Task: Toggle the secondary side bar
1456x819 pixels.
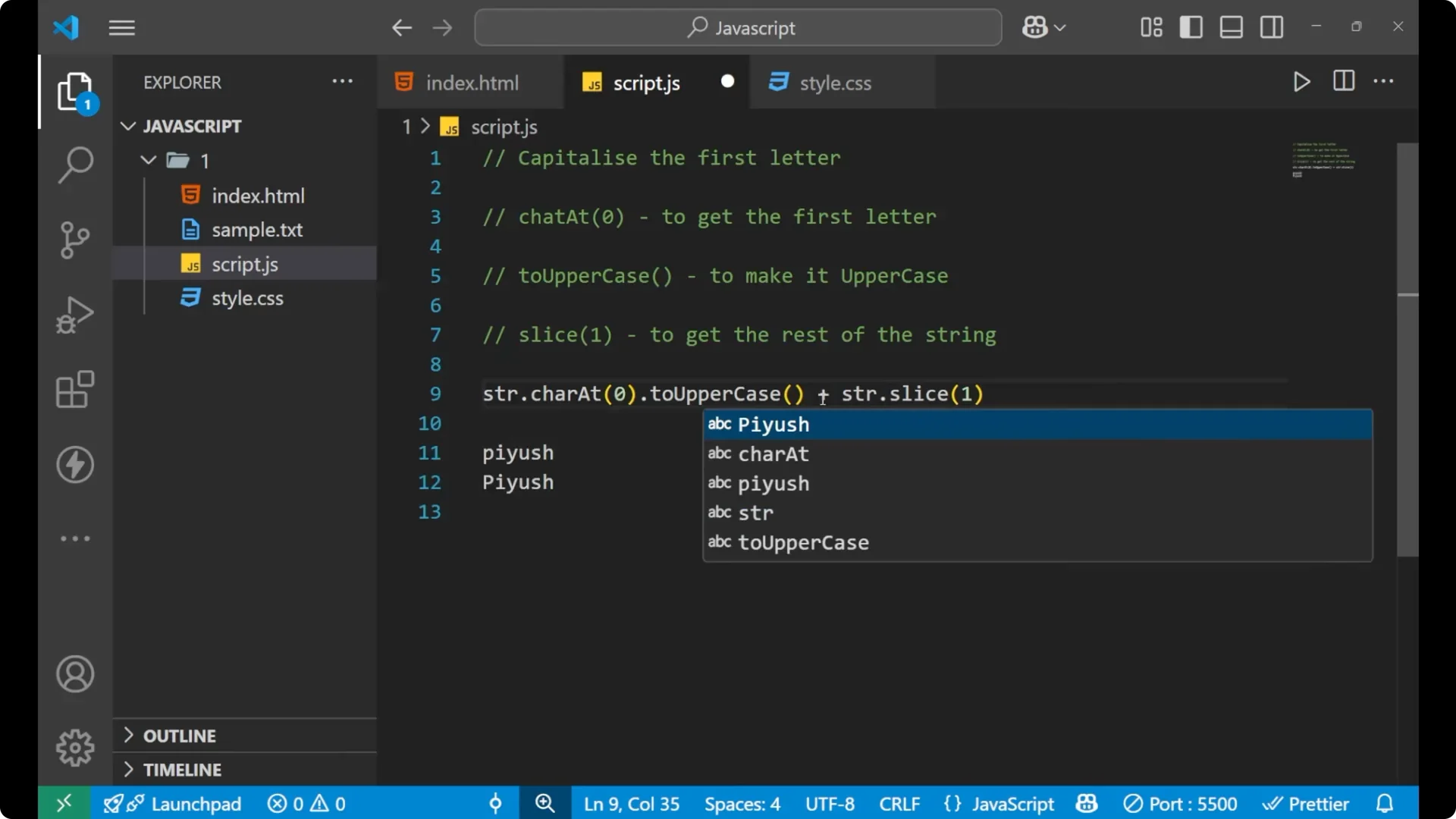Action: pyautogui.click(x=1271, y=27)
